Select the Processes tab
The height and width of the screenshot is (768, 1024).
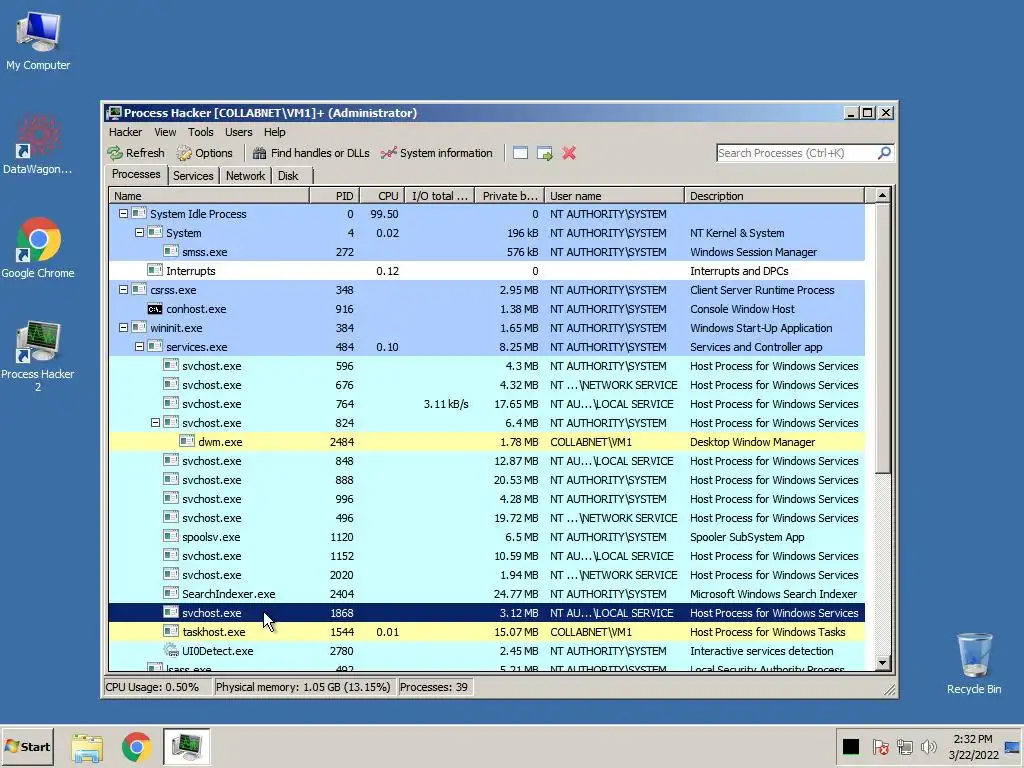(136, 174)
